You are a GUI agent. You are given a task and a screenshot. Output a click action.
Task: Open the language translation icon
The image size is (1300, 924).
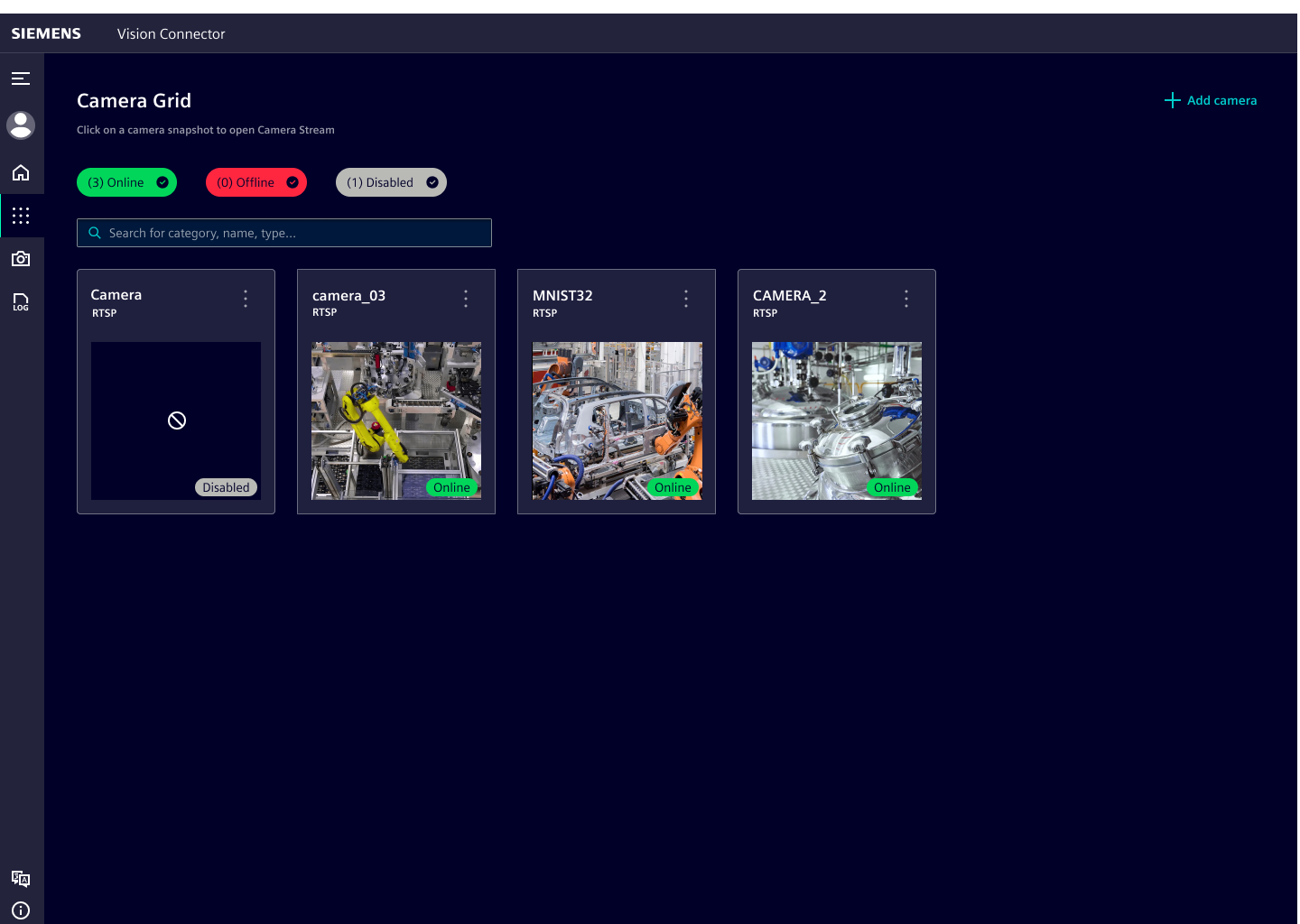(x=21, y=878)
